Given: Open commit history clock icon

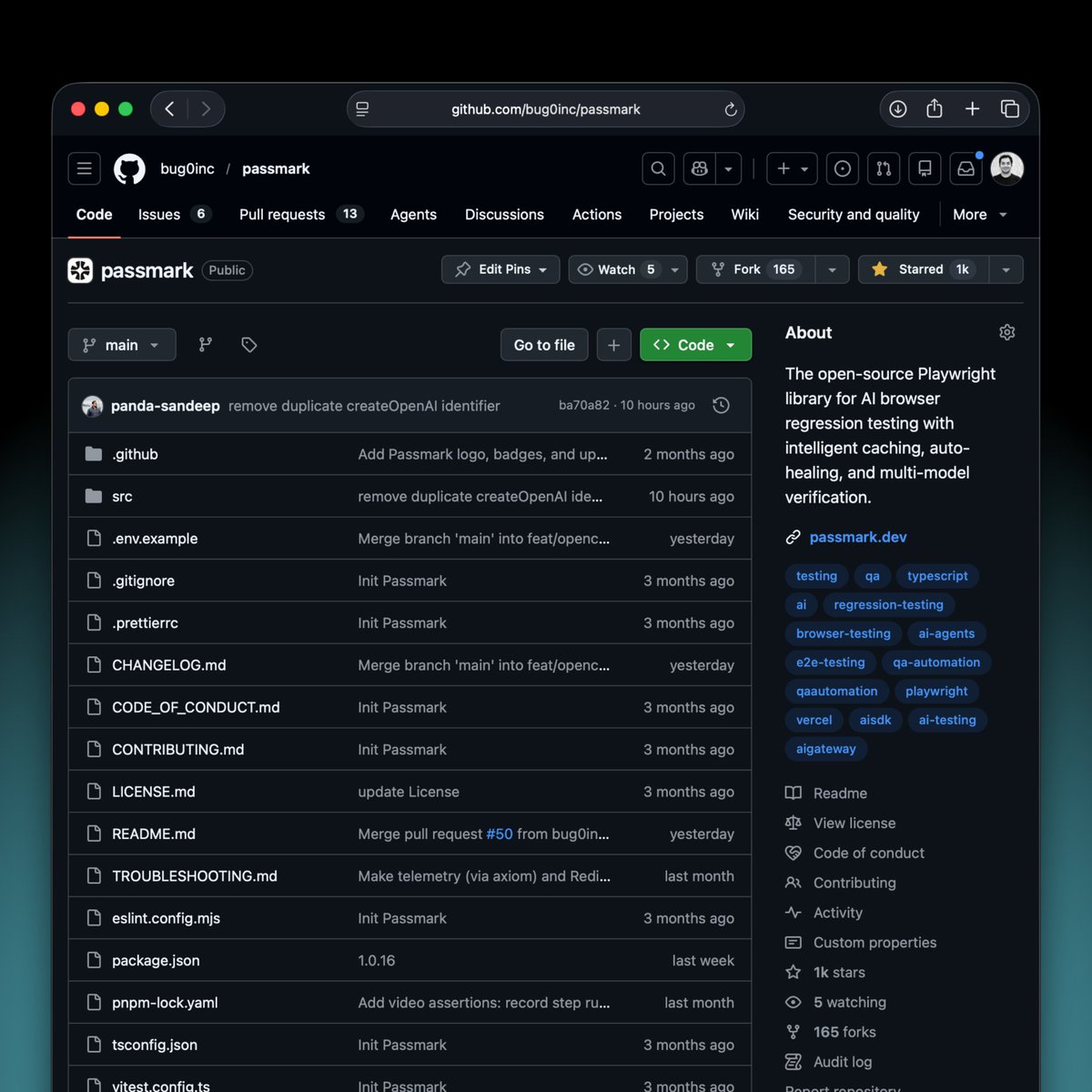Looking at the screenshot, I should tap(721, 406).
